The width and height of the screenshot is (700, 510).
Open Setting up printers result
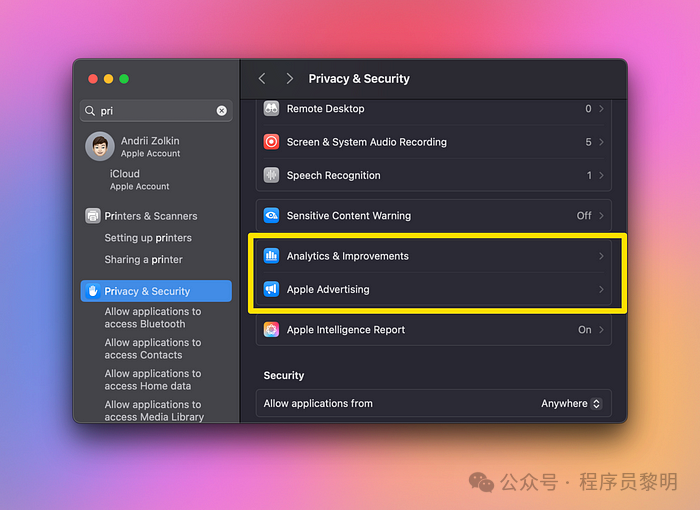point(148,238)
